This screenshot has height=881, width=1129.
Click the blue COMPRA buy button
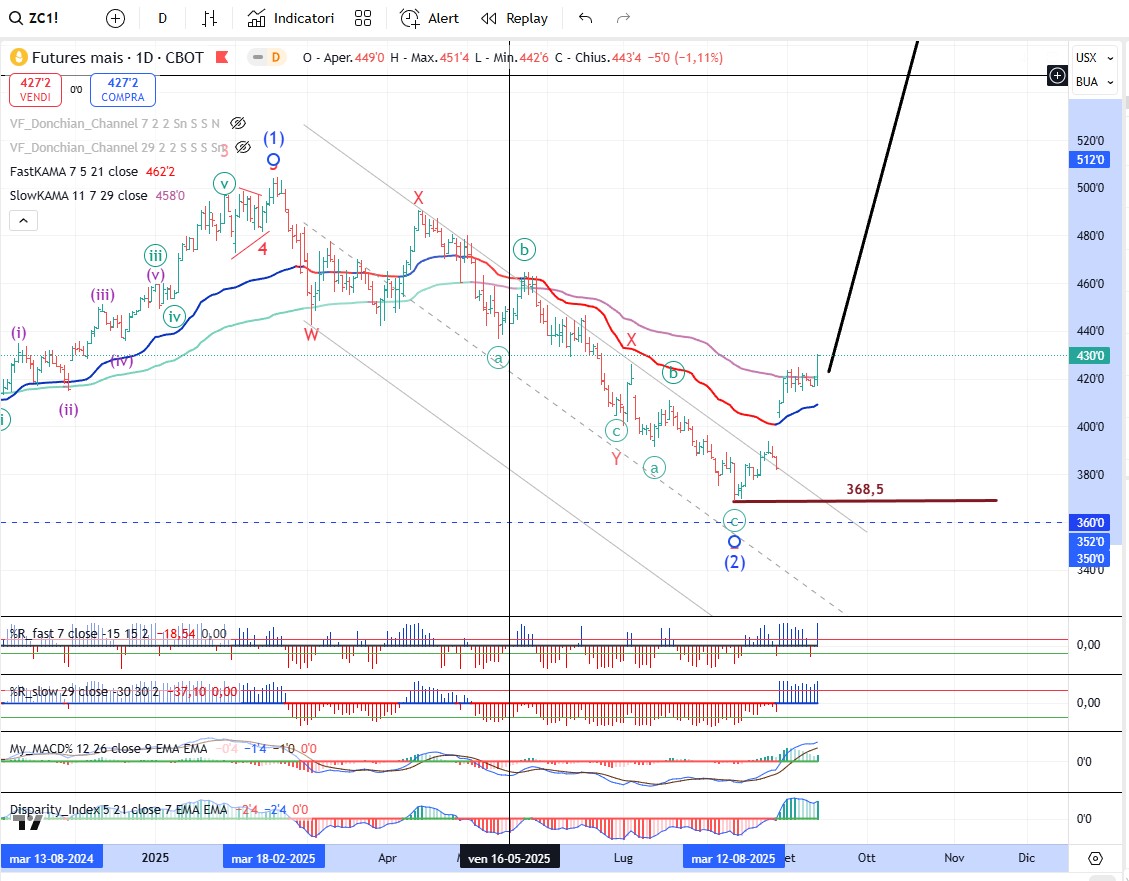[122, 90]
